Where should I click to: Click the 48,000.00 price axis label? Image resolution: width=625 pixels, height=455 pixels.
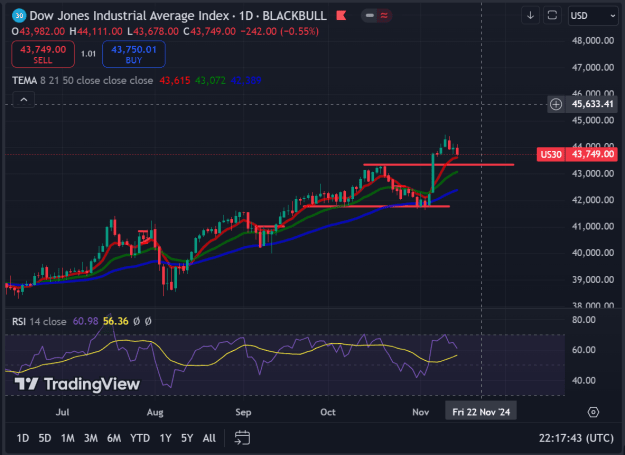593,41
